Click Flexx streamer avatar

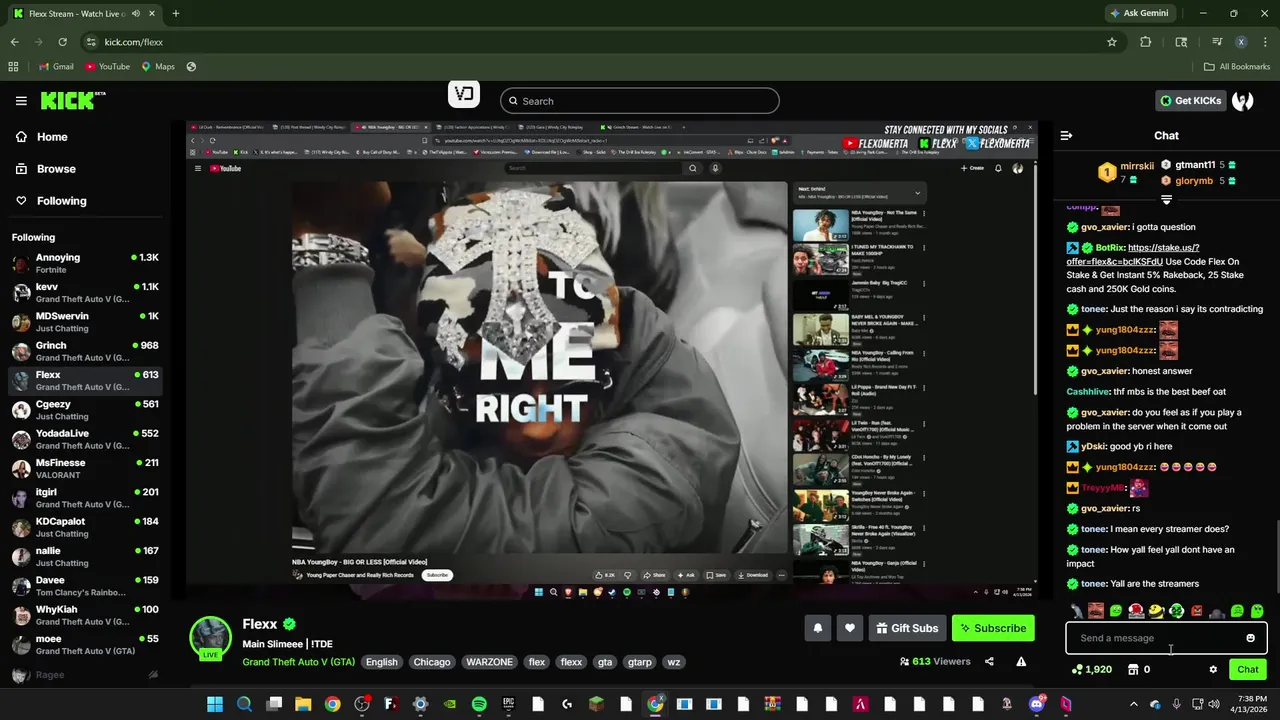[210, 638]
